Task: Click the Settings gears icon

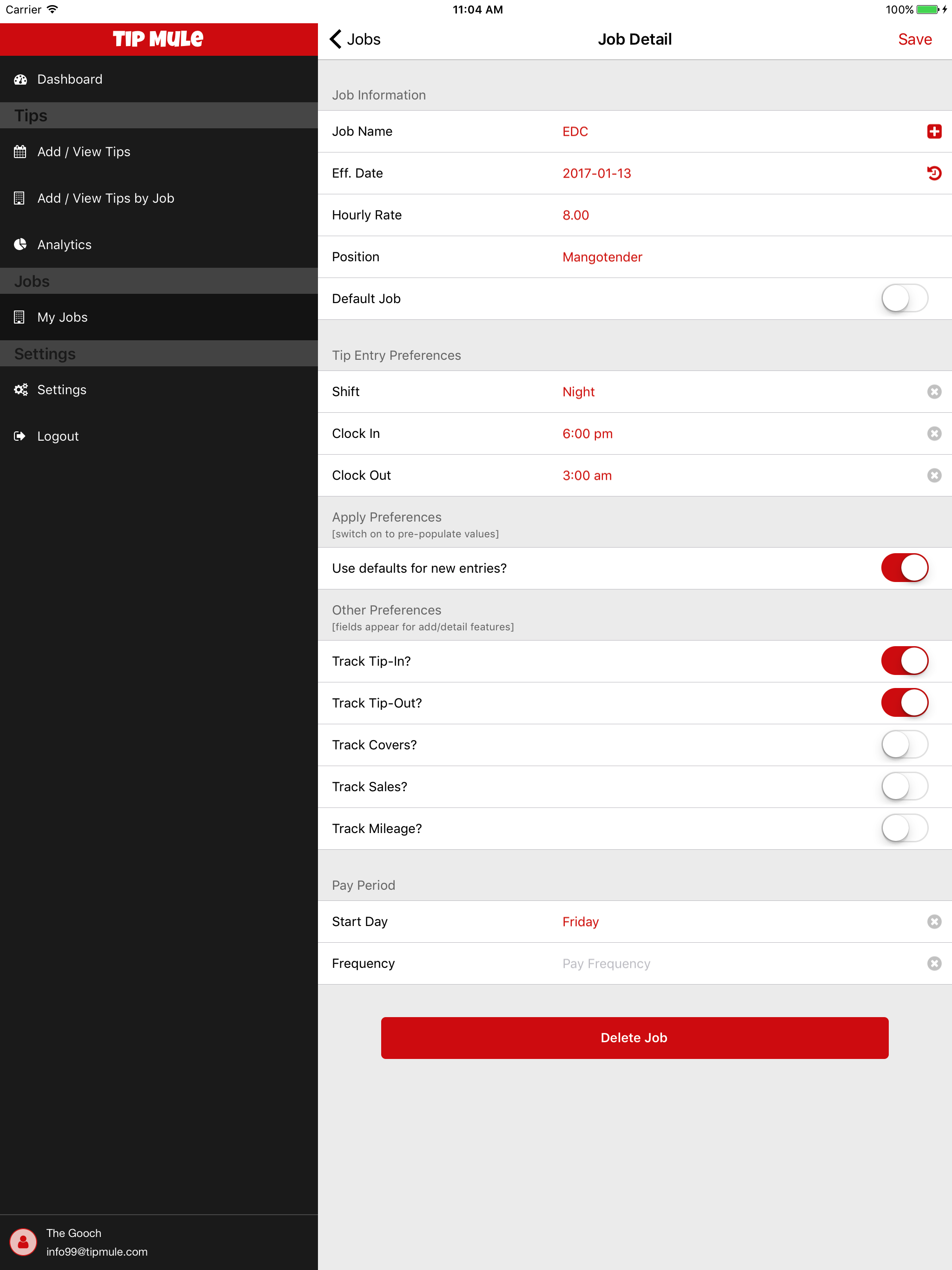Action: pyautogui.click(x=20, y=390)
